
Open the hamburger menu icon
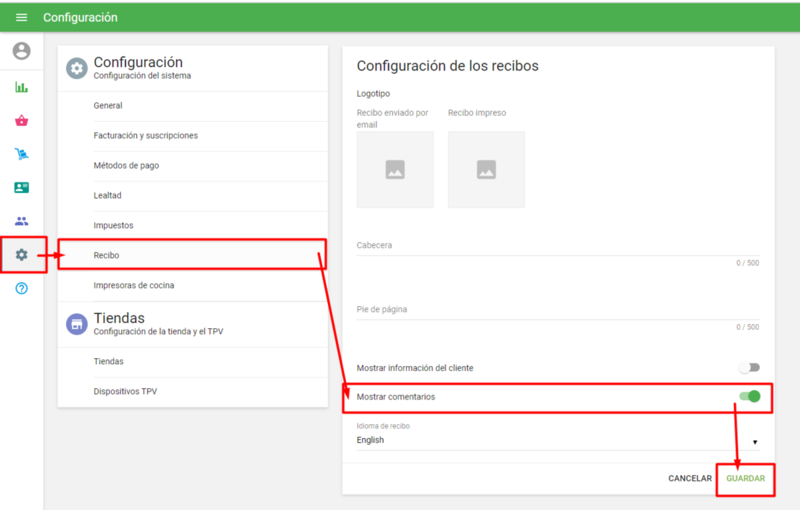coord(22,17)
